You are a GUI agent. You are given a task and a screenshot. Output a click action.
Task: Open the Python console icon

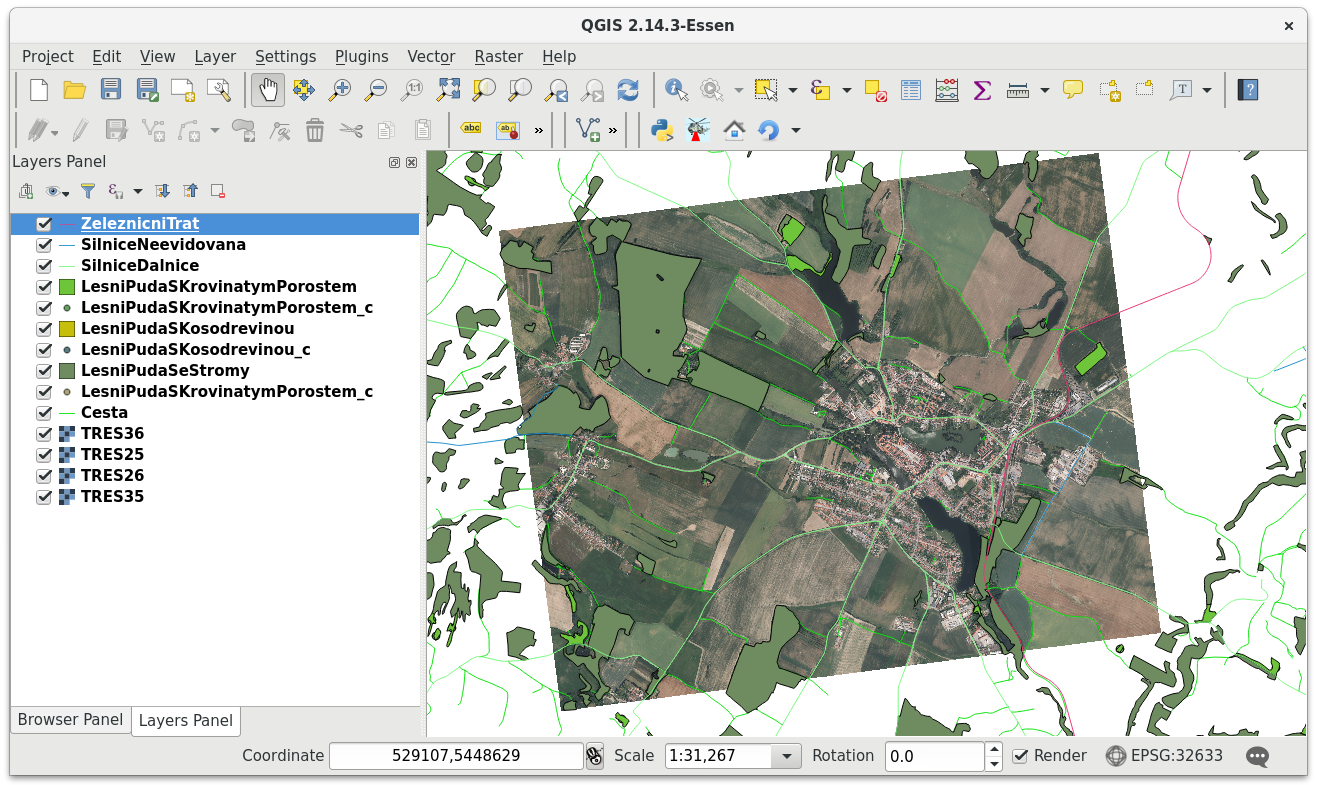662,130
